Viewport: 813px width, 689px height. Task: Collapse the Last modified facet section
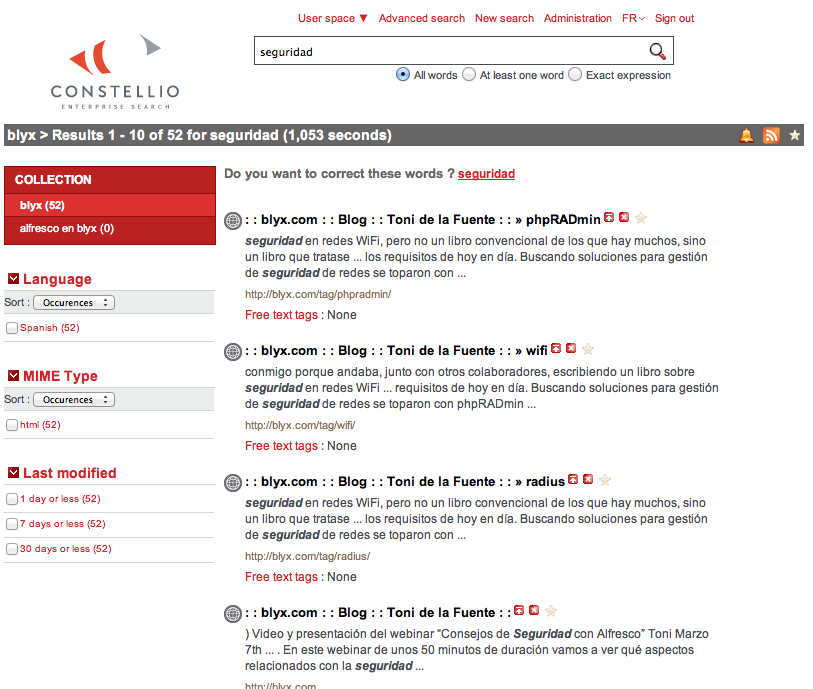point(13,473)
